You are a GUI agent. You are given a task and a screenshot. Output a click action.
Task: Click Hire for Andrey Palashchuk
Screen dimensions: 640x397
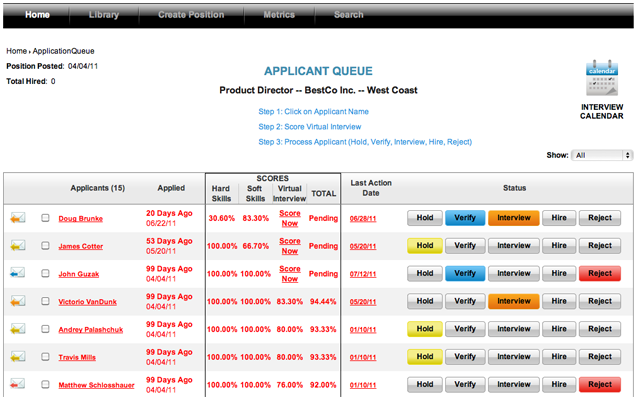(x=559, y=329)
